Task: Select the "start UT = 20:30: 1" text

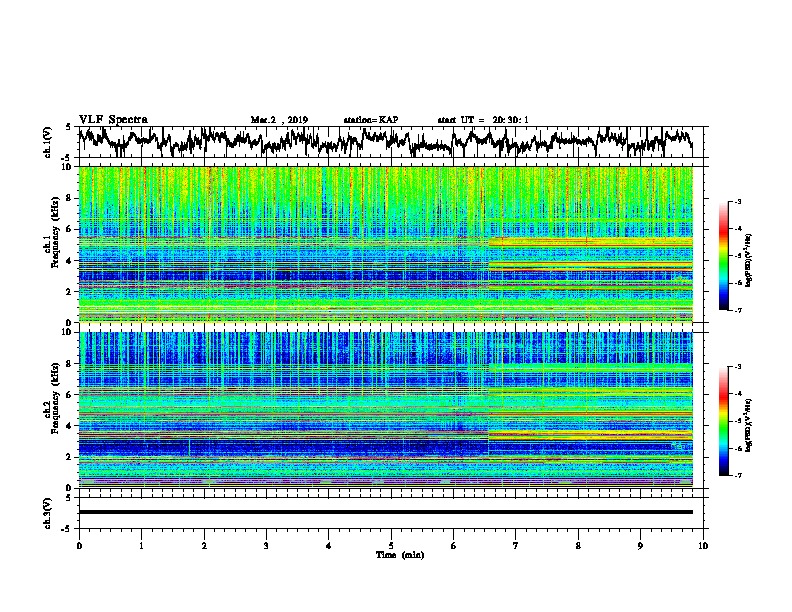Action: pos(483,120)
